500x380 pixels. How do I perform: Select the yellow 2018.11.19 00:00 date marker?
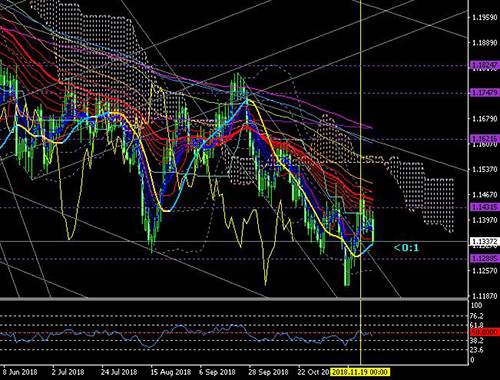pyautogui.click(x=360, y=372)
